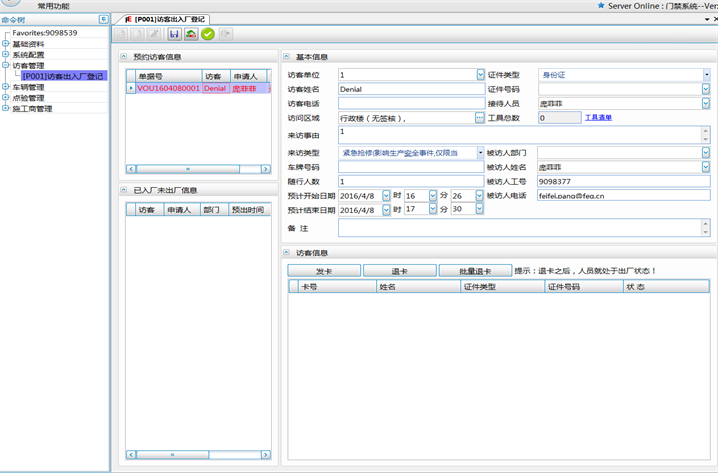Screen dimensions: 718x473
Task: Open the 预计开始日期 date picker dropdown
Action: pyautogui.click(x=386, y=196)
